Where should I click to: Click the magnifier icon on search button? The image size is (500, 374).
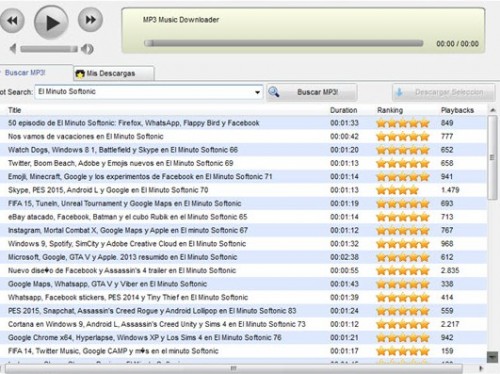click(274, 92)
